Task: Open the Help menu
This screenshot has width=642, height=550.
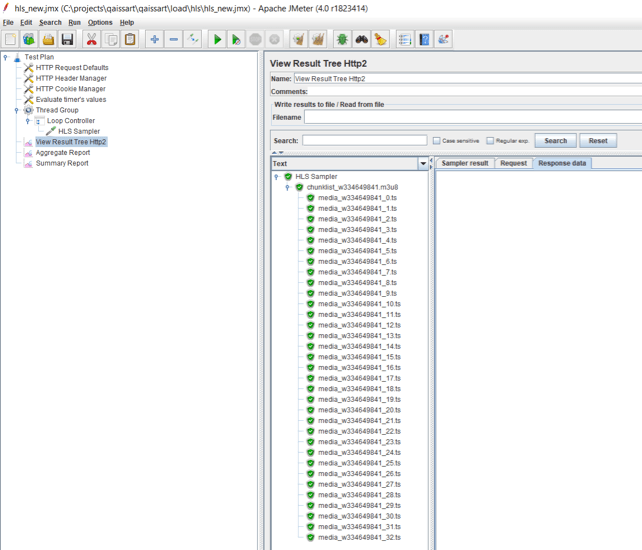Action: [127, 23]
